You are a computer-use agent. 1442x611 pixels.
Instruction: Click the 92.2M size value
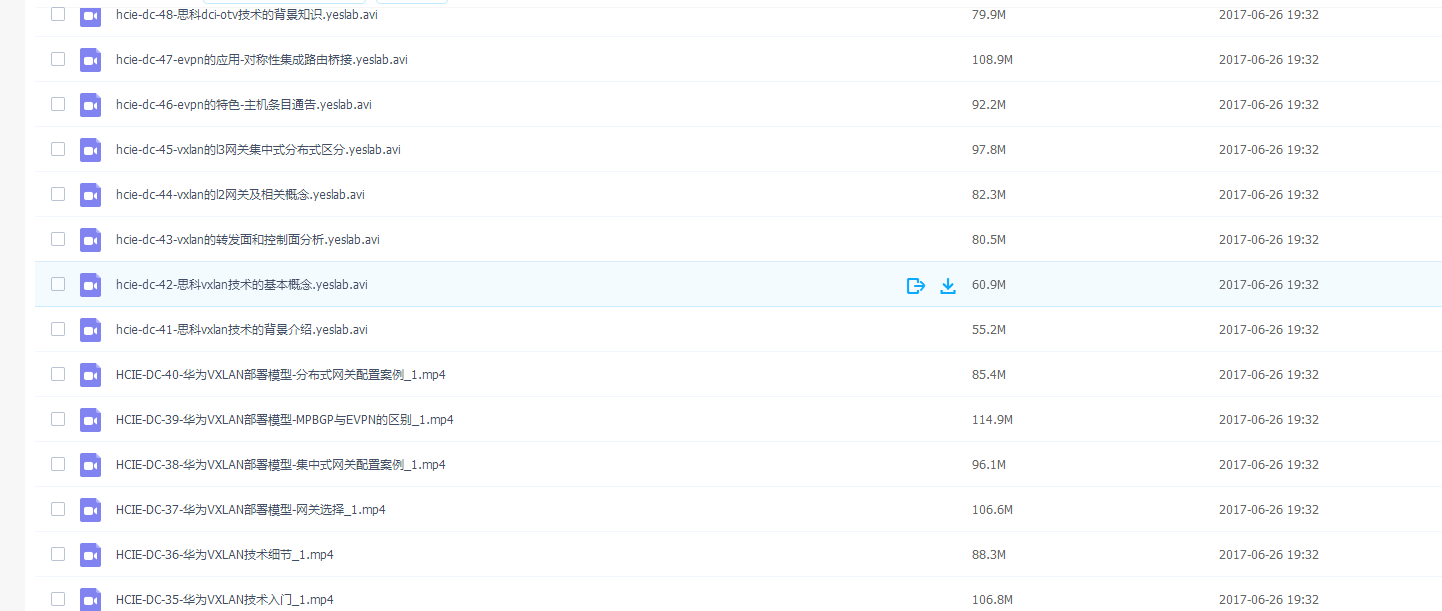989,105
